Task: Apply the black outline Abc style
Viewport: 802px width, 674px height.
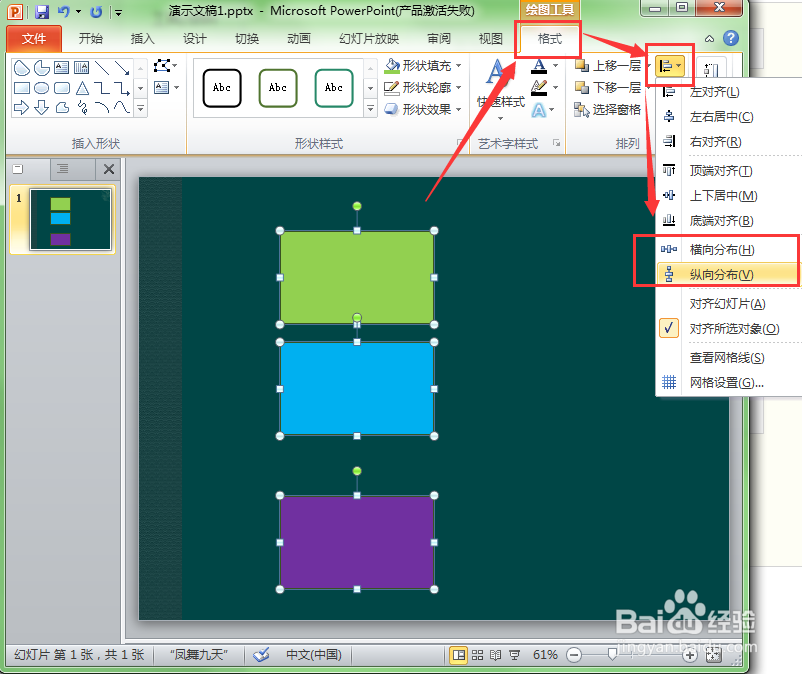Action: point(222,88)
